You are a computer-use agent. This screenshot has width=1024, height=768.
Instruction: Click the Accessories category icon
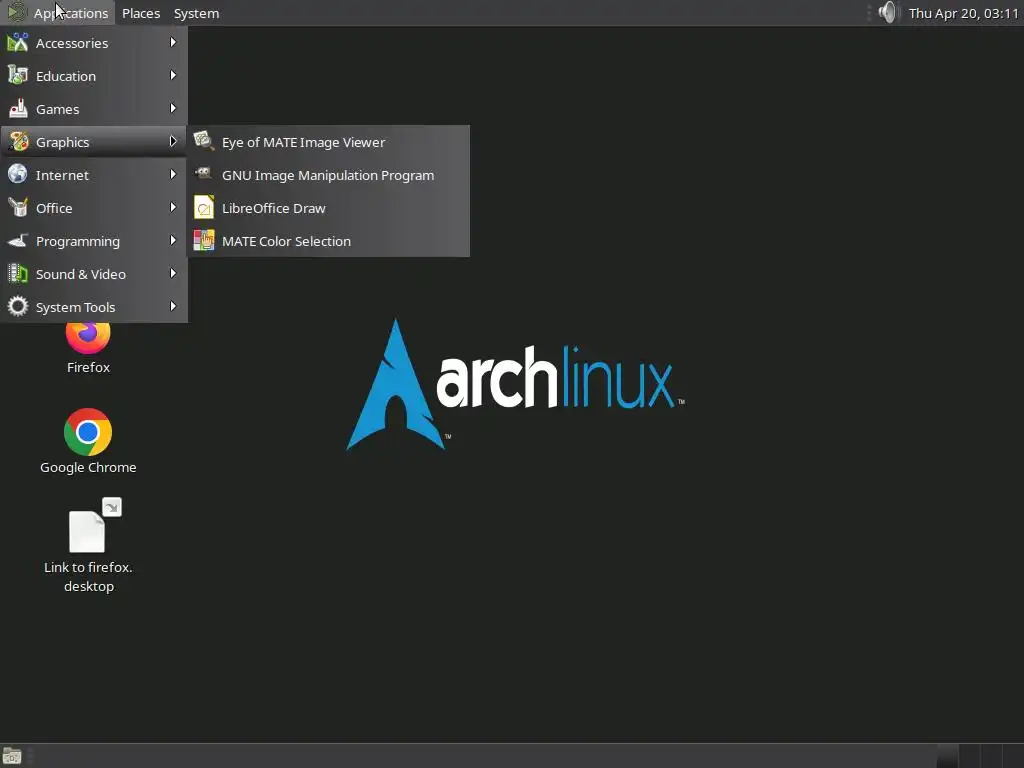(x=18, y=43)
